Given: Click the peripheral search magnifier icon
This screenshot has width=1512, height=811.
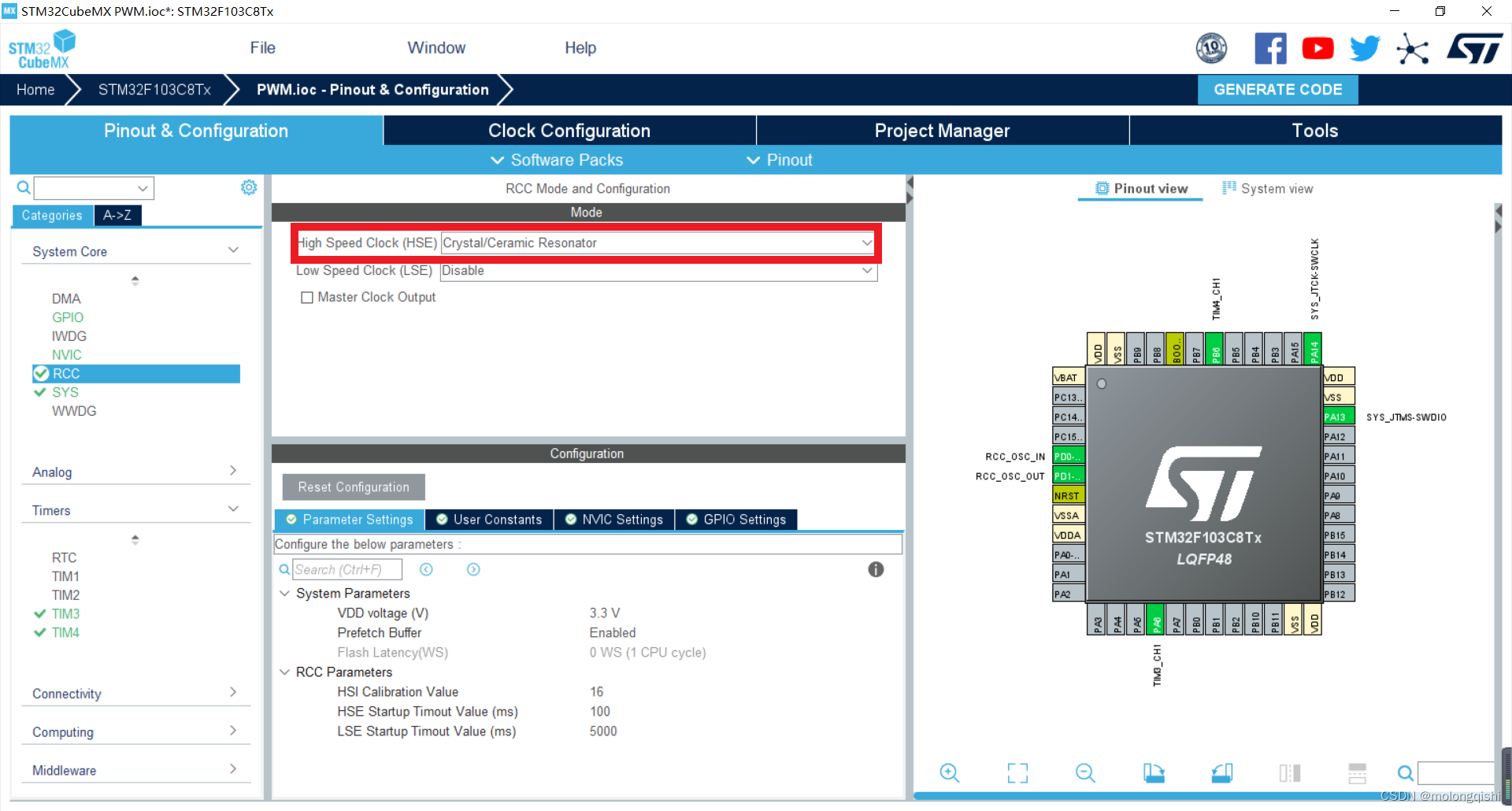Looking at the screenshot, I should coord(24,187).
